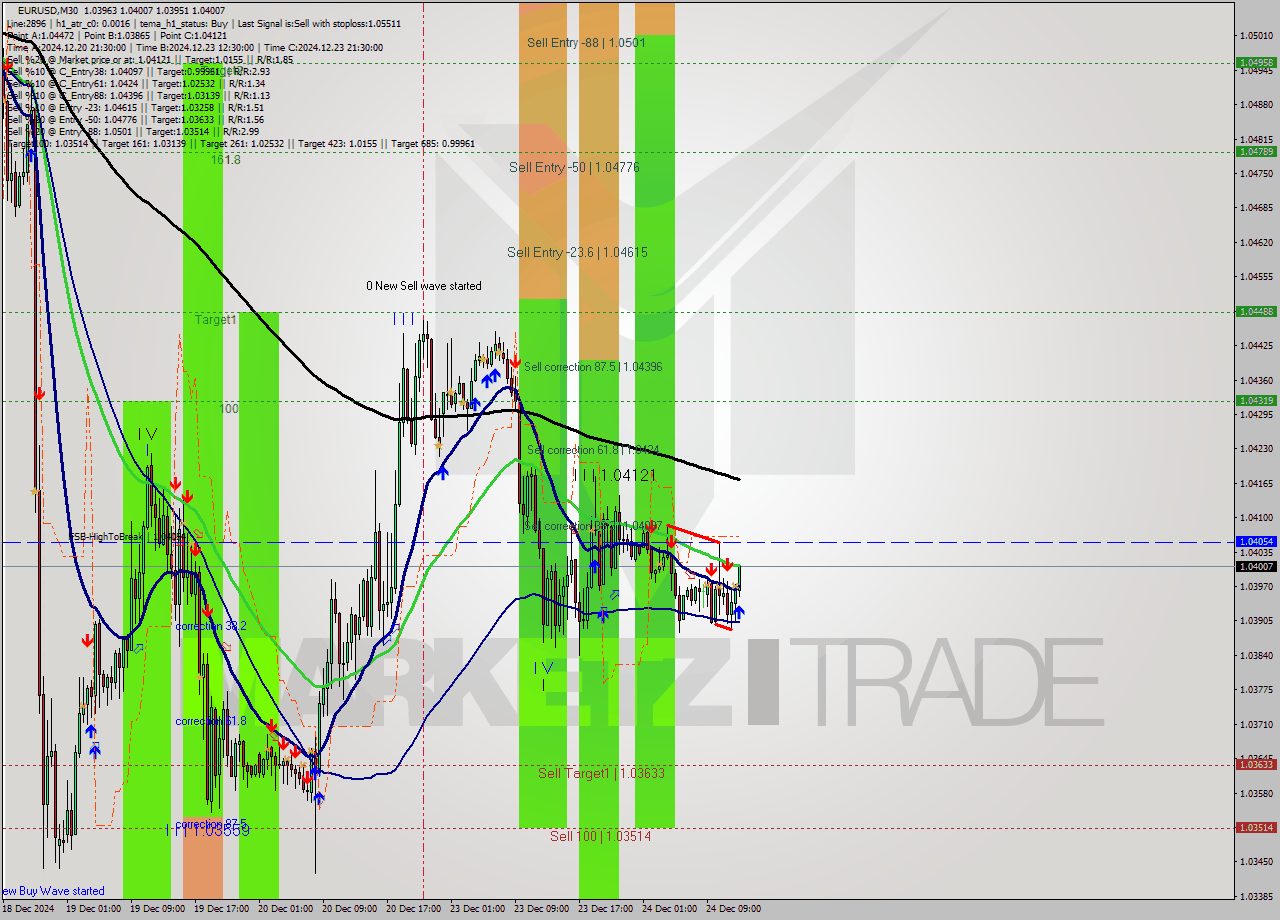
Task: Click the 'Sell Entry -23.6 | 1.04615' label
Action: point(577,252)
